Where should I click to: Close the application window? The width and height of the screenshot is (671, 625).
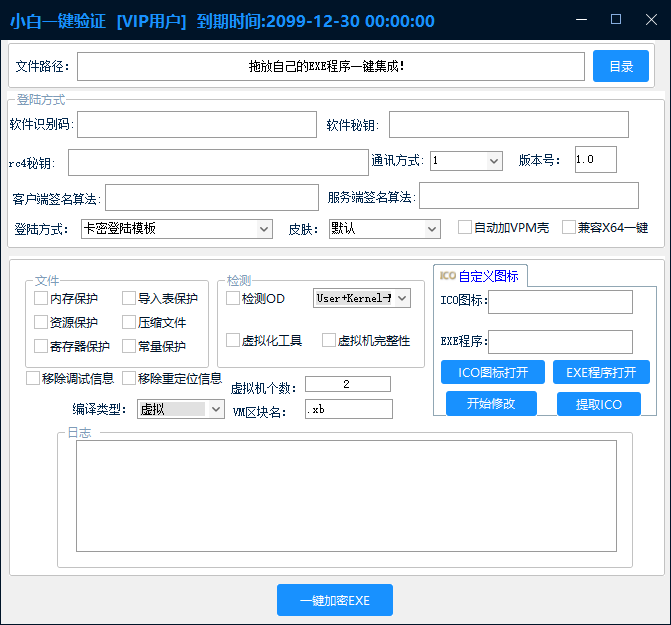point(649,19)
